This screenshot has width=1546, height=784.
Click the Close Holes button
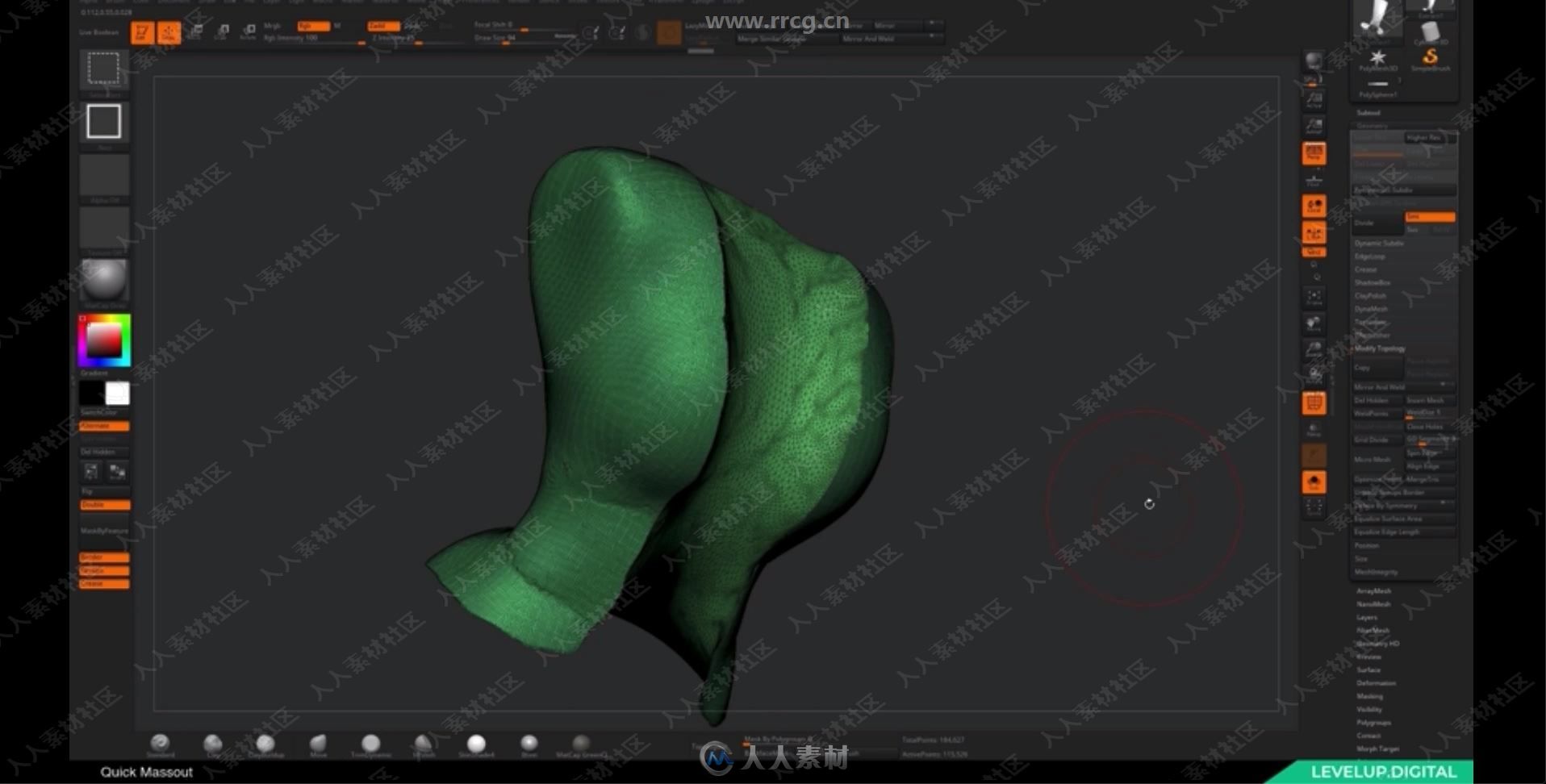(x=1431, y=427)
